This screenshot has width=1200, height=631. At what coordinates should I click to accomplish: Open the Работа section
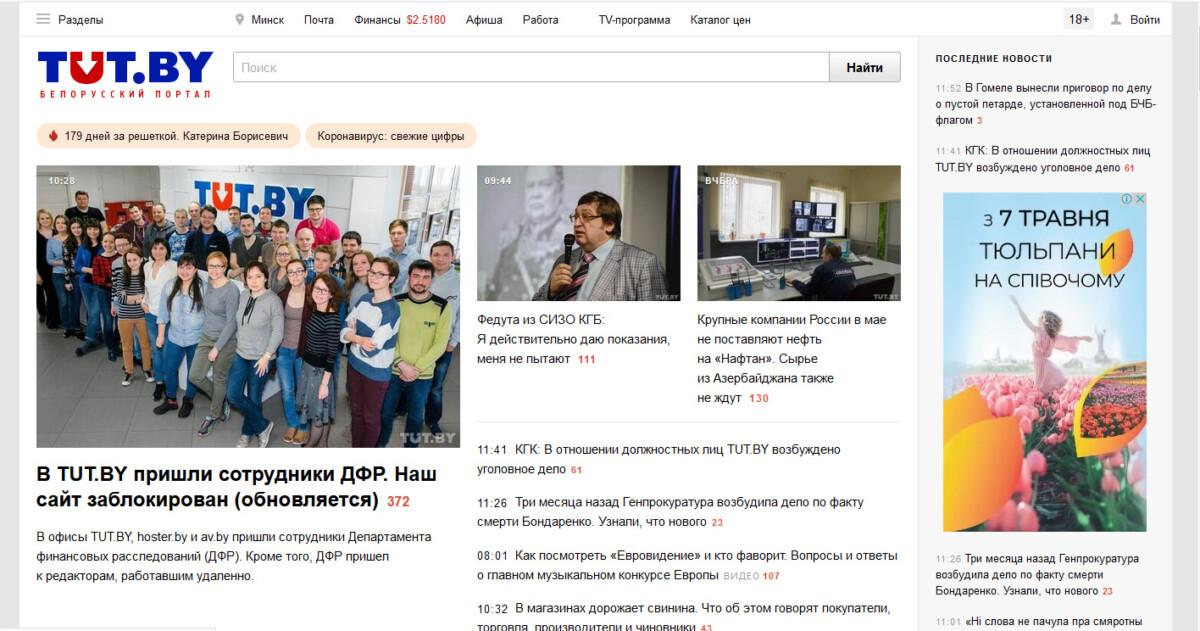tap(541, 20)
